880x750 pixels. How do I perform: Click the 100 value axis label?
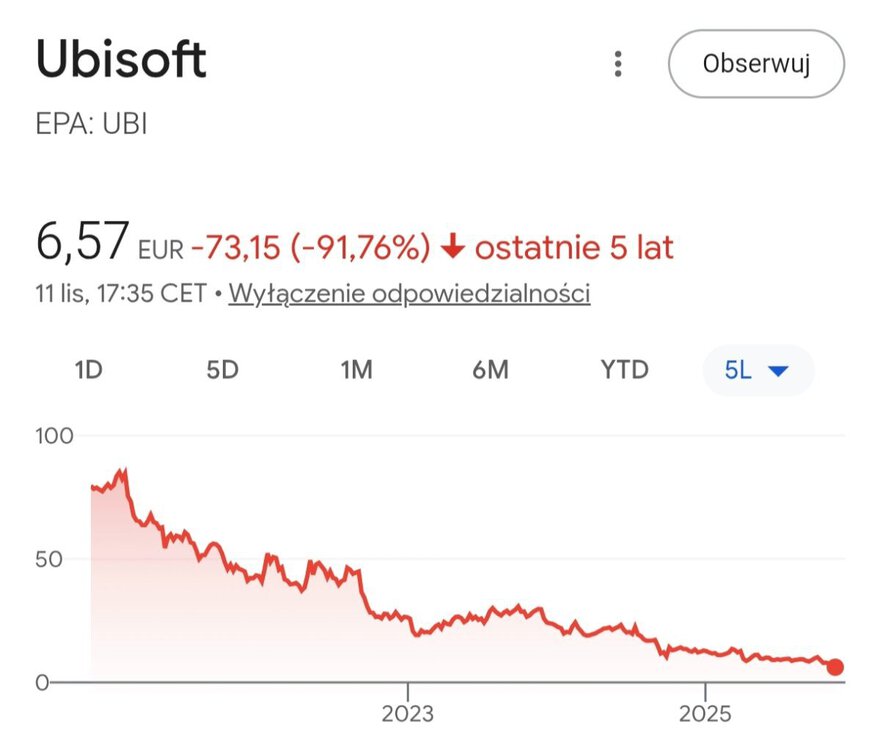click(x=55, y=436)
